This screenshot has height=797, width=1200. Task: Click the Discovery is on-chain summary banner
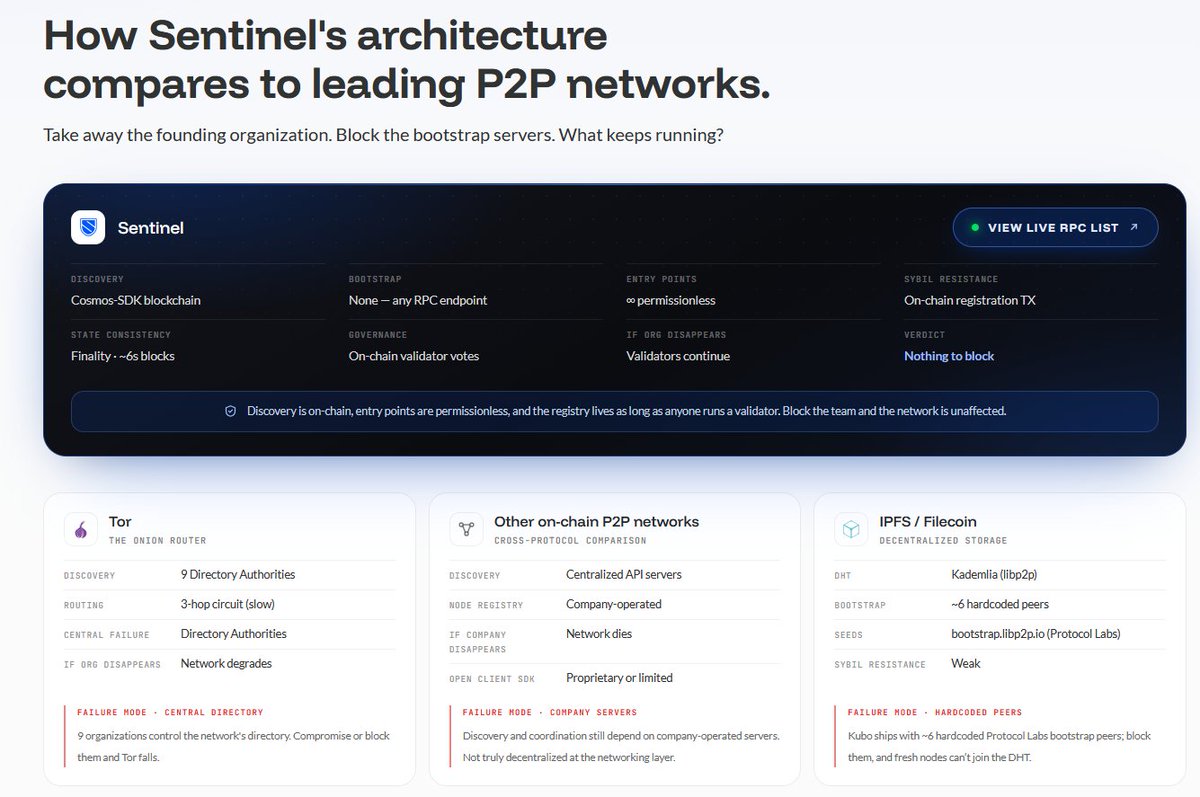pos(614,411)
